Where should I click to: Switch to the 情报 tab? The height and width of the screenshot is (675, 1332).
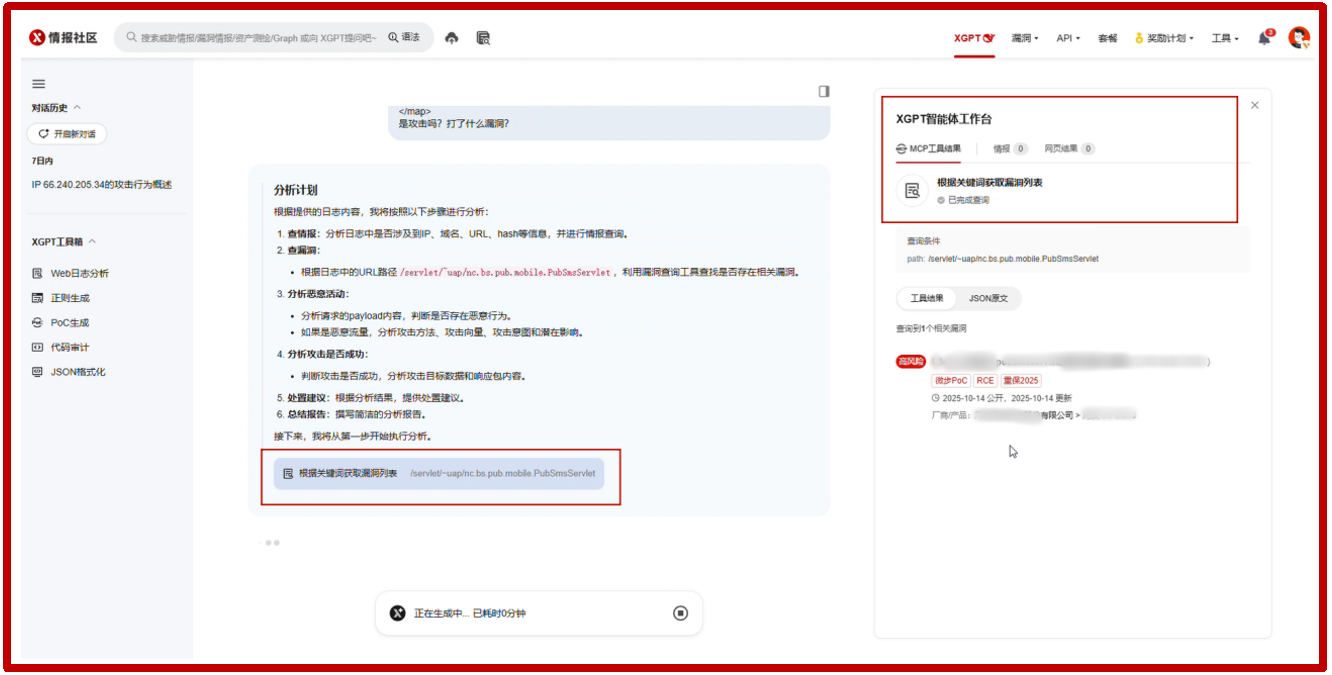click(1008, 149)
